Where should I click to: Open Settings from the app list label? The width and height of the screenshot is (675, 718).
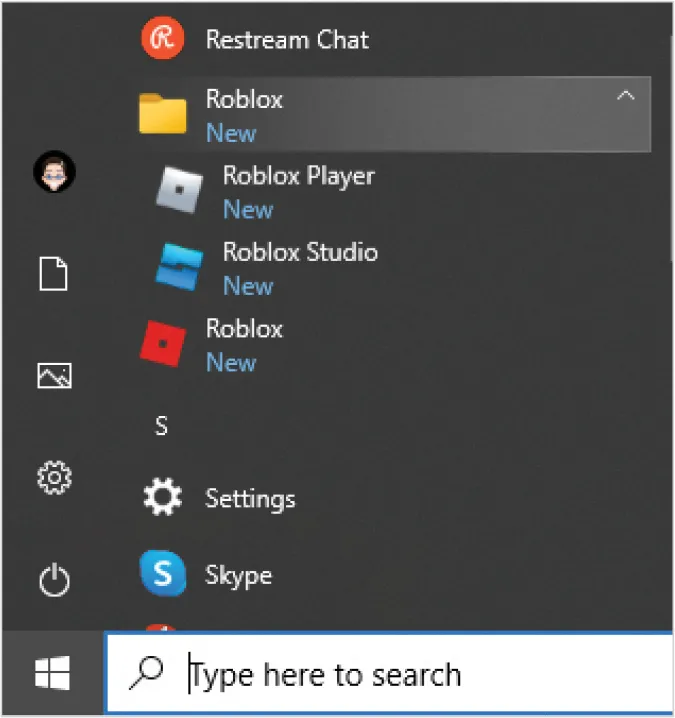click(250, 498)
